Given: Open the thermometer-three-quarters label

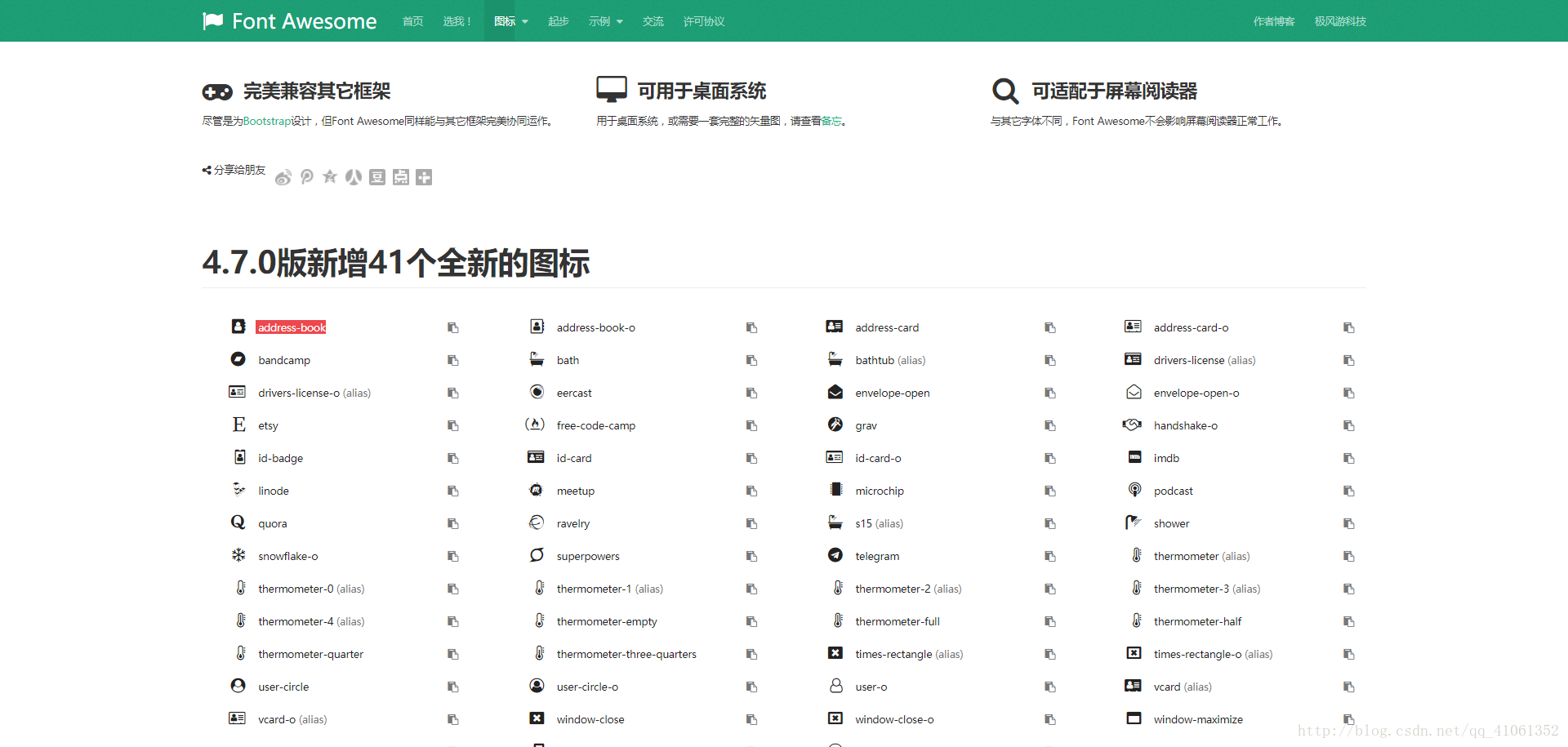Looking at the screenshot, I should pos(626,654).
